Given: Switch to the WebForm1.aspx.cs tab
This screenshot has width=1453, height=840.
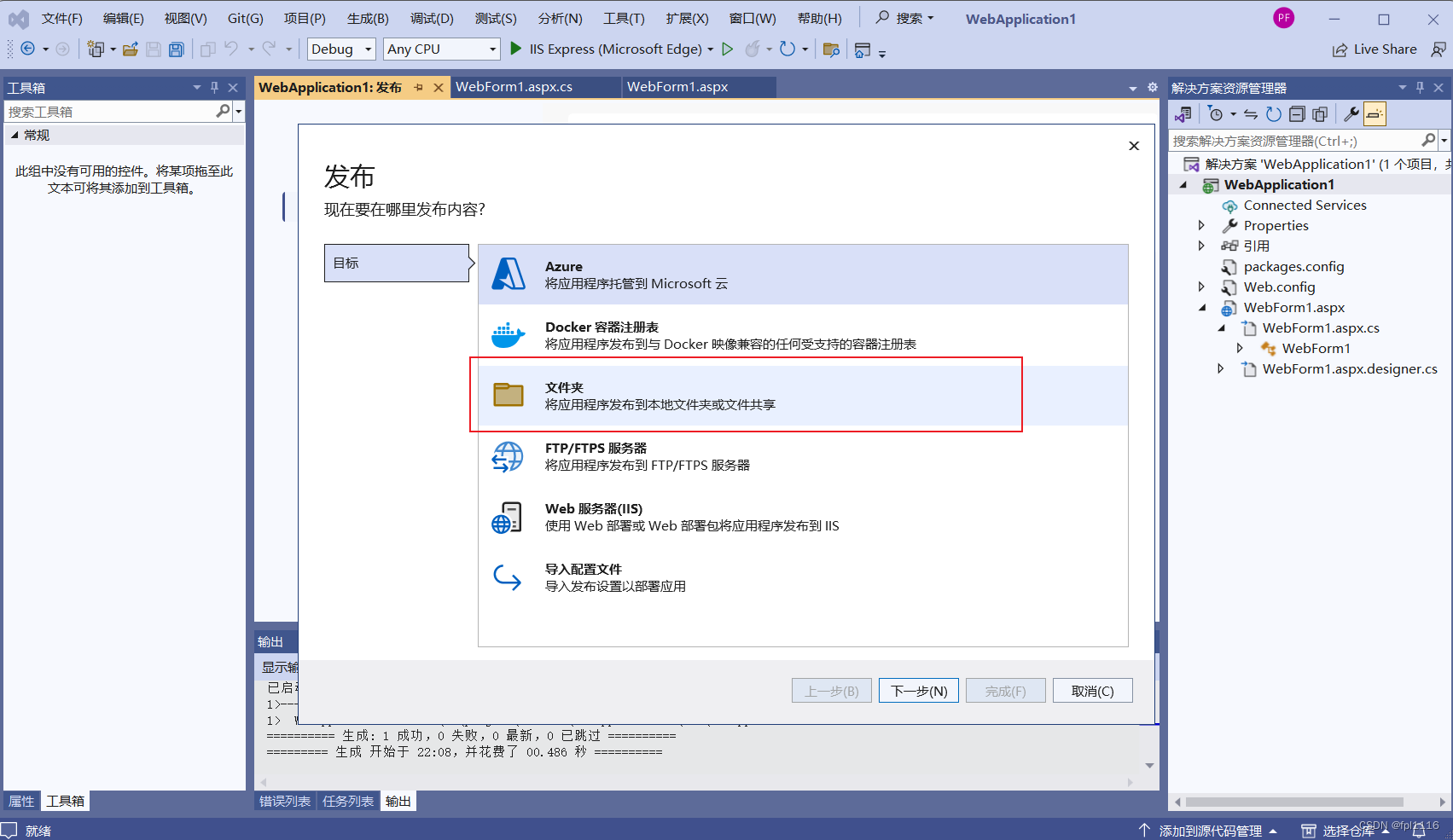Looking at the screenshot, I should click(514, 87).
